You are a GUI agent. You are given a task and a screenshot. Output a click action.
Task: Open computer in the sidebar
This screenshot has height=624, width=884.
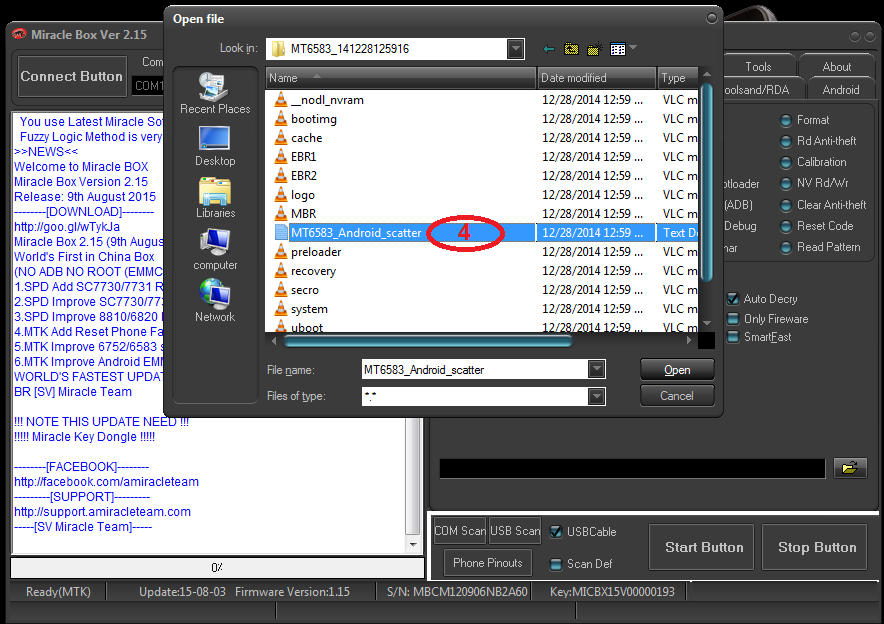[215, 250]
